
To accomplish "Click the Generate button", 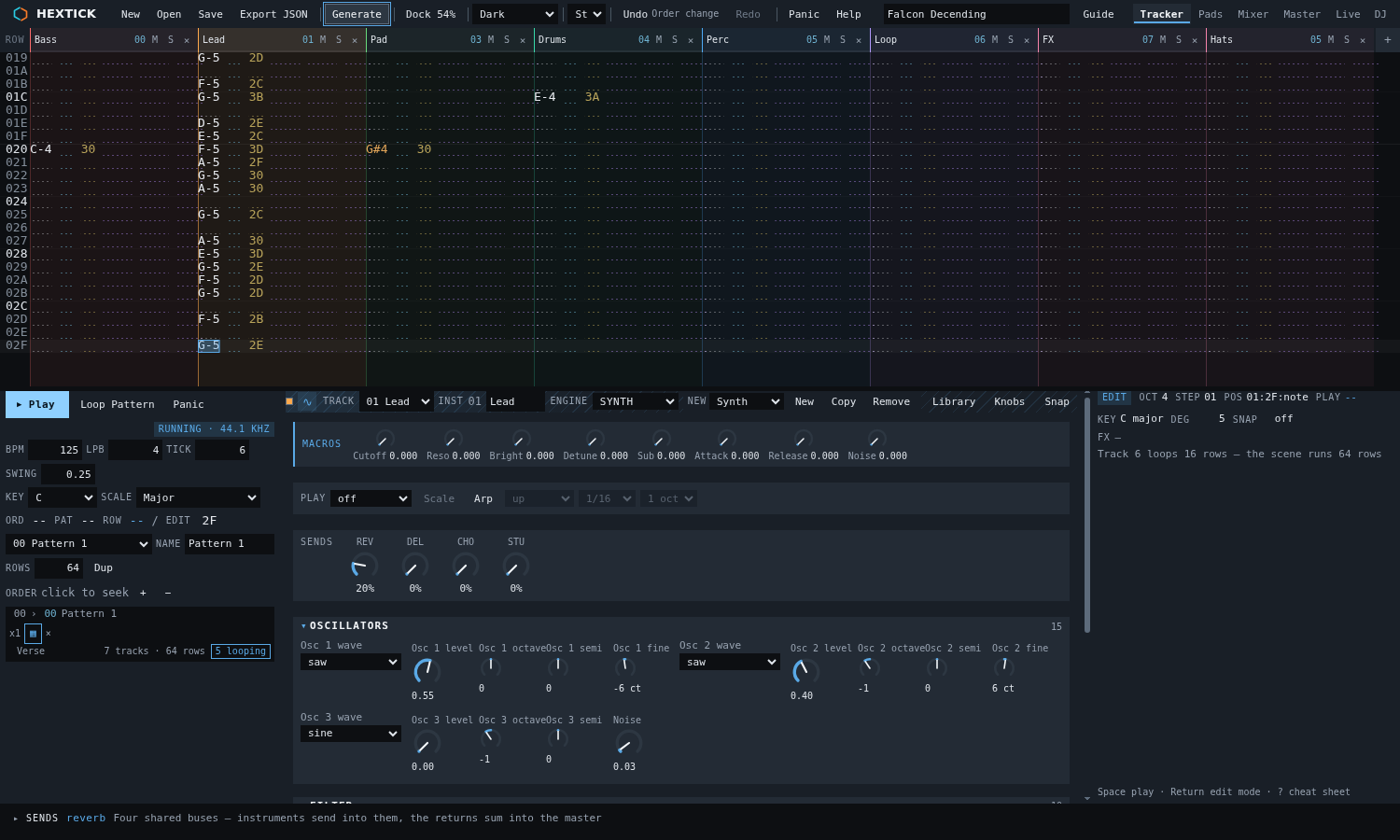I will 357,14.
